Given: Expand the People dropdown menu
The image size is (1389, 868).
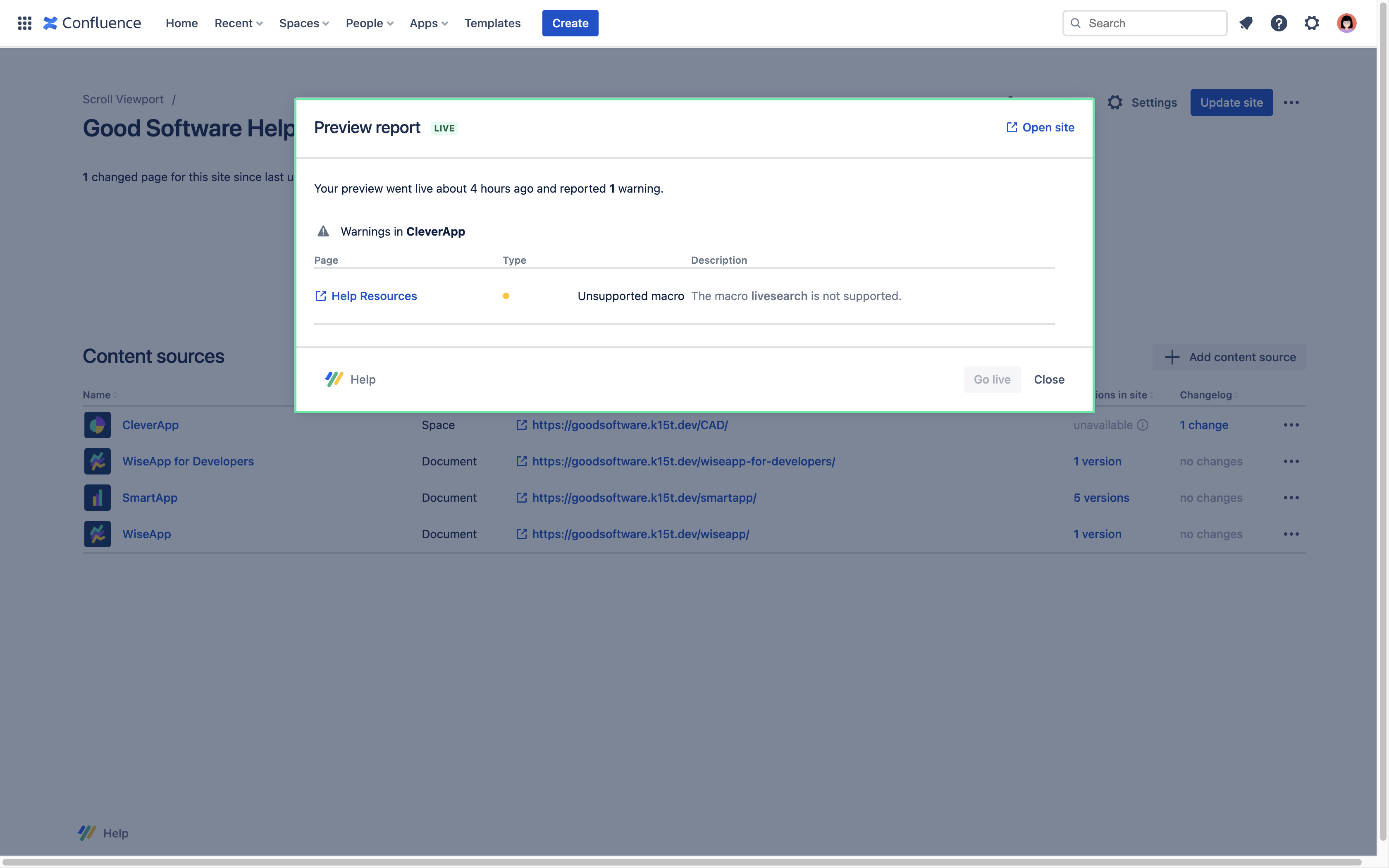Looking at the screenshot, I should 369,23.
